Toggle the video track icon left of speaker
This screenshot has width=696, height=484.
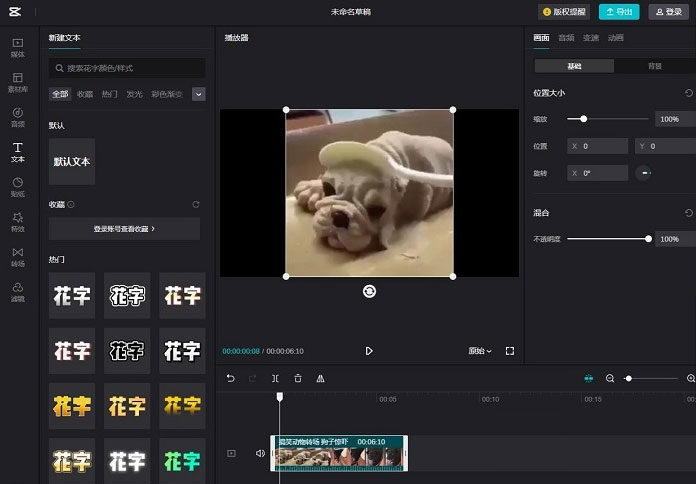231,453
